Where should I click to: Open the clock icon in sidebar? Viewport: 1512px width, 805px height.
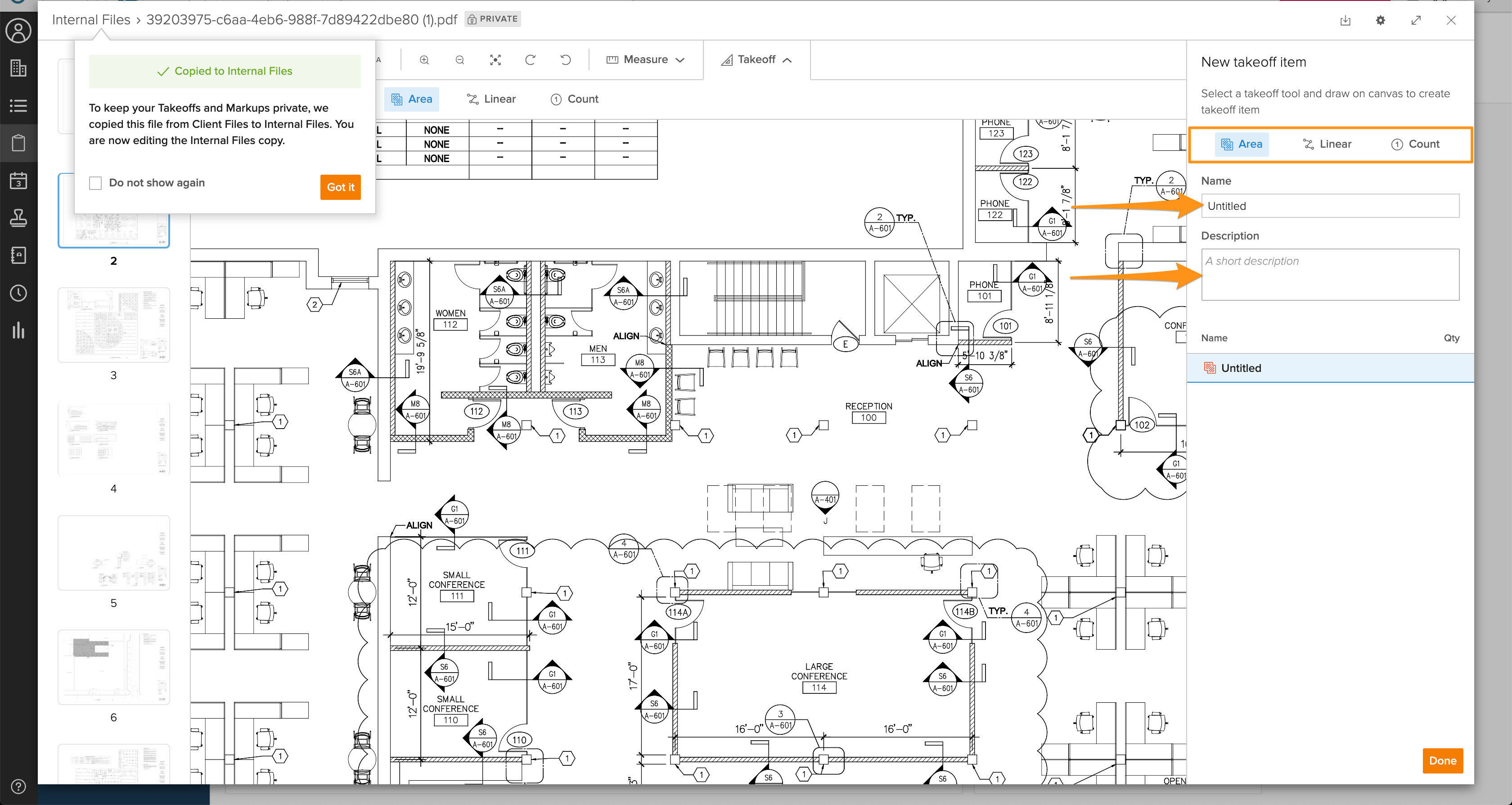(x=18, y=293)
